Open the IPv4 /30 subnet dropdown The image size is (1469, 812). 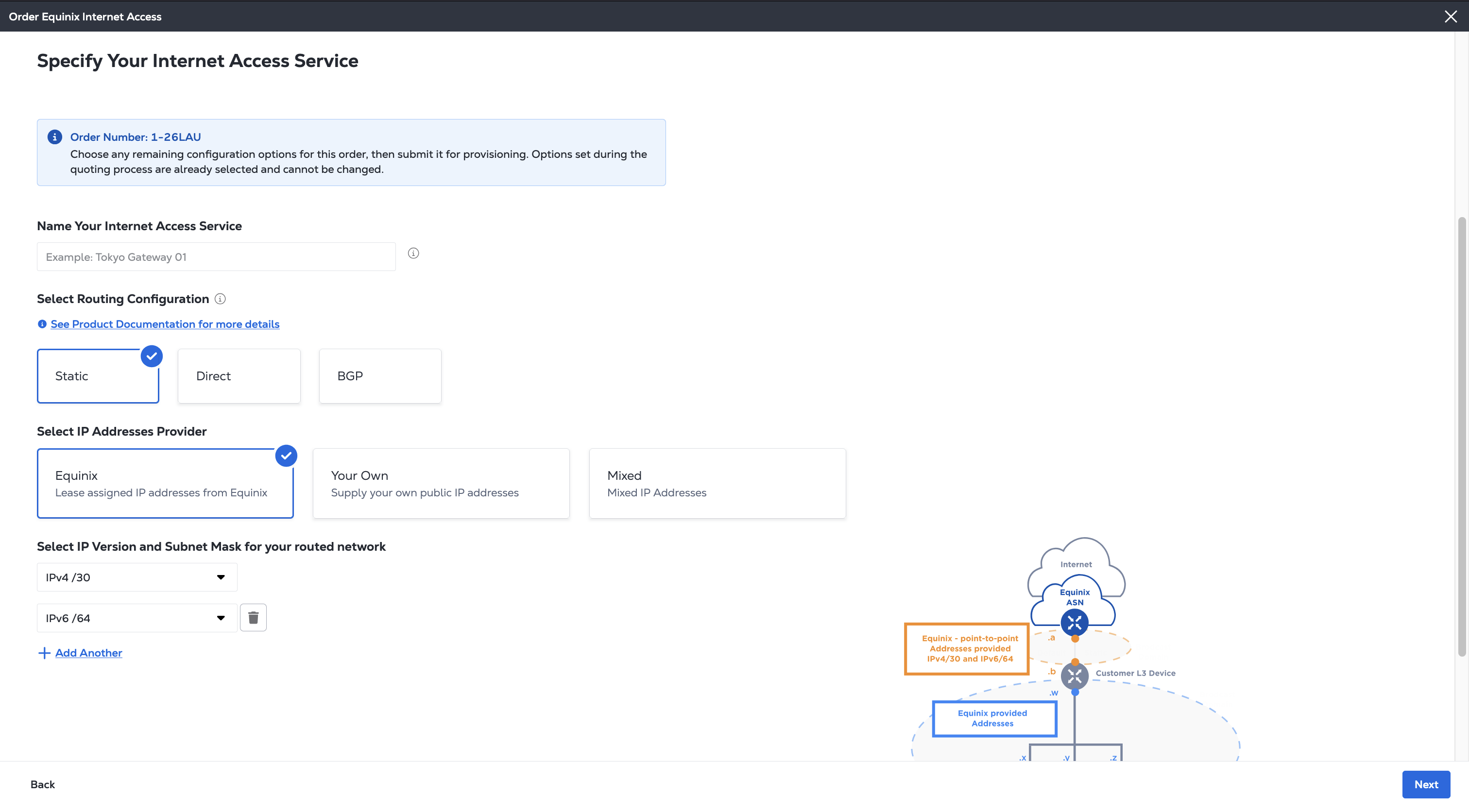137,577
